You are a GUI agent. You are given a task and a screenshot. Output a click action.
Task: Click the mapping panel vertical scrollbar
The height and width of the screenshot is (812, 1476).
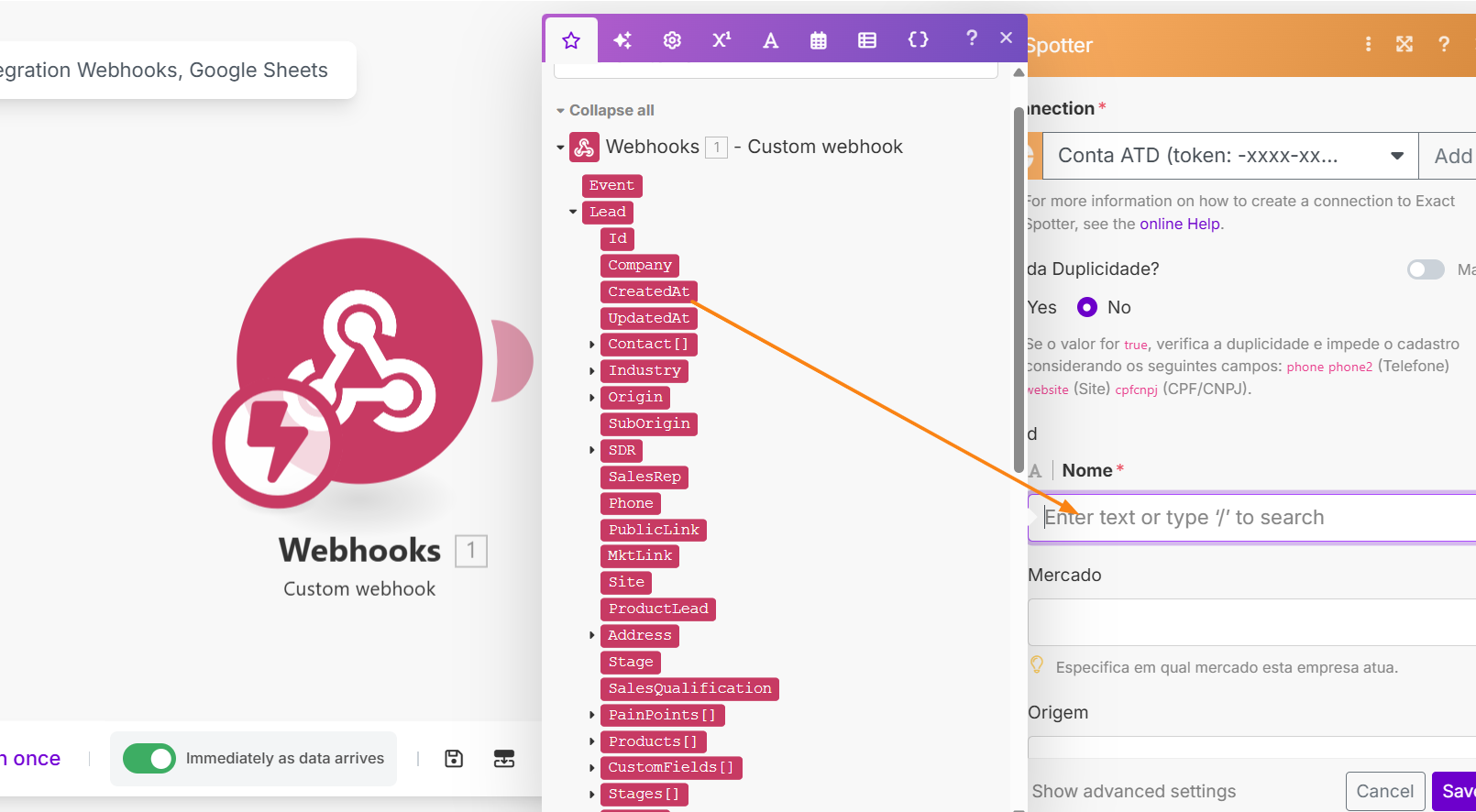[x=1019, y=291]
